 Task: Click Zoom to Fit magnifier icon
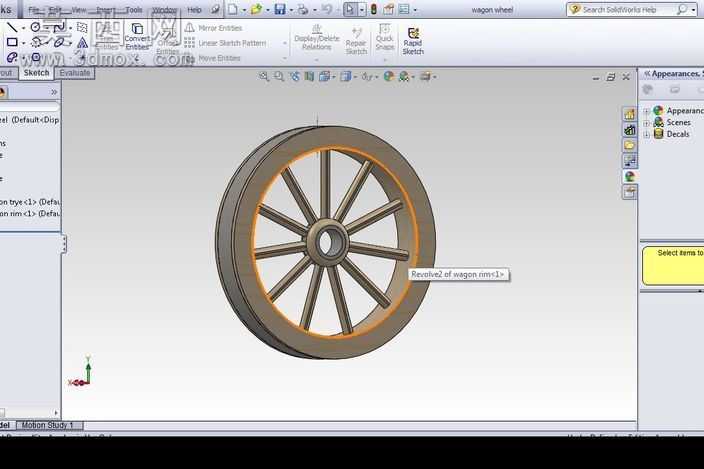pyautogui.click(x=264, y=77)
